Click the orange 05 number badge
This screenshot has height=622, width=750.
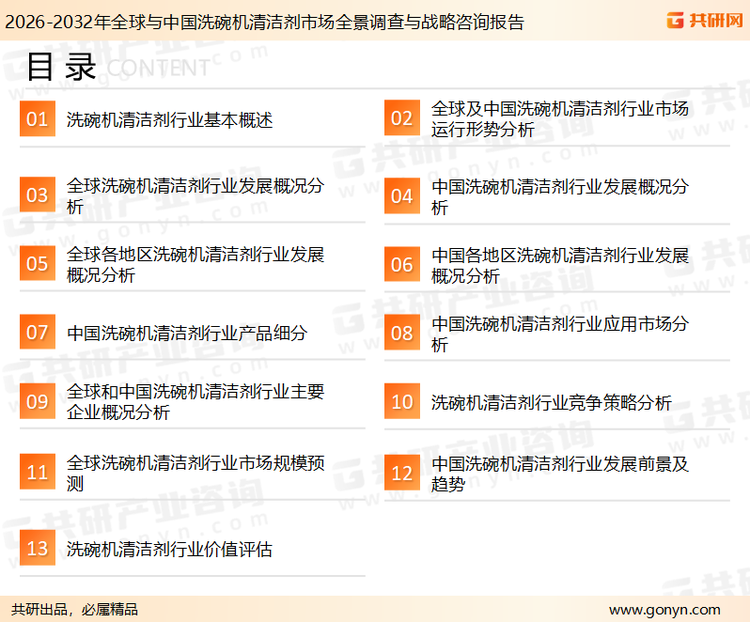[37, 263]
